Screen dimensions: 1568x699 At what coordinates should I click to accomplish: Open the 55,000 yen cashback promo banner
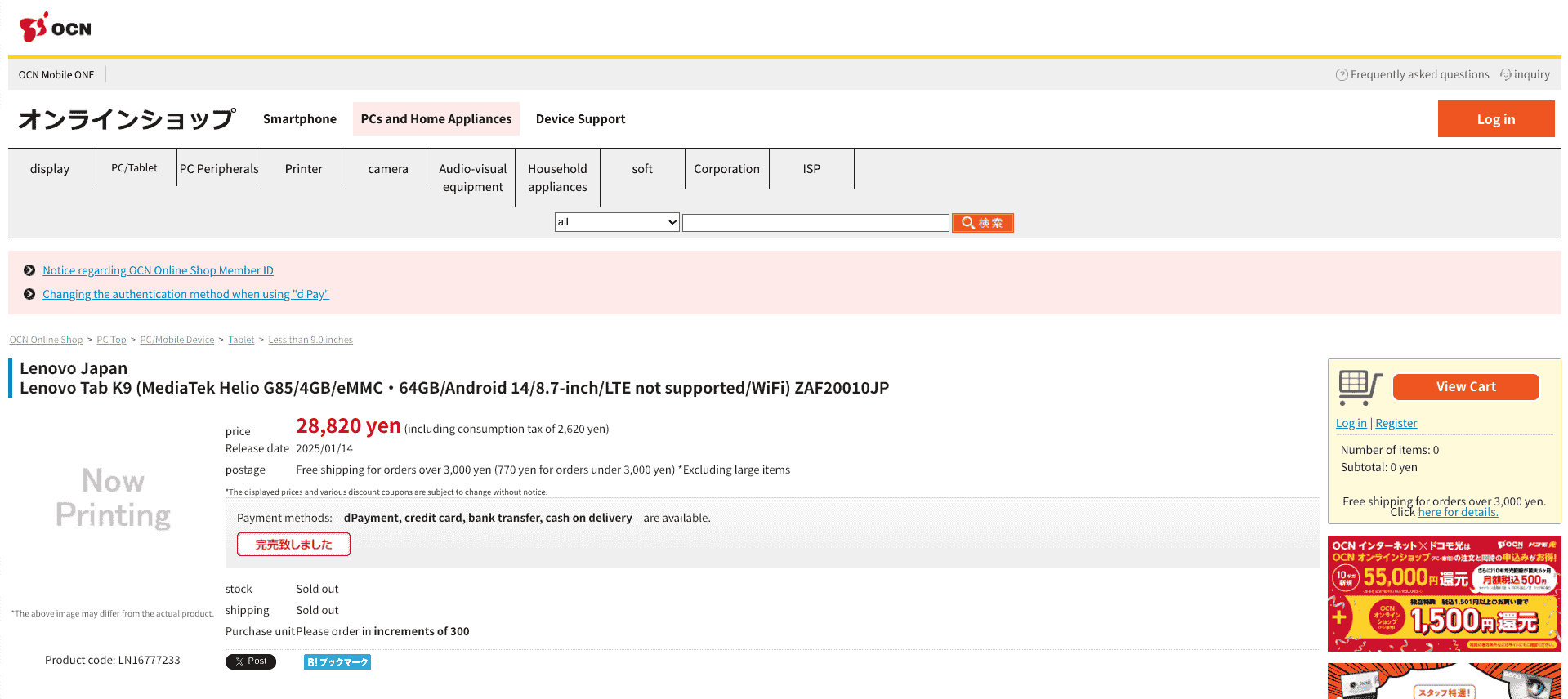[1443, 593]
